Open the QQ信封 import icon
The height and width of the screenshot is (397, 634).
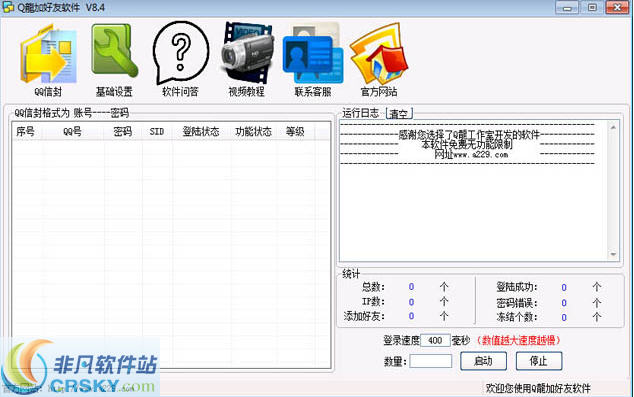49,54
